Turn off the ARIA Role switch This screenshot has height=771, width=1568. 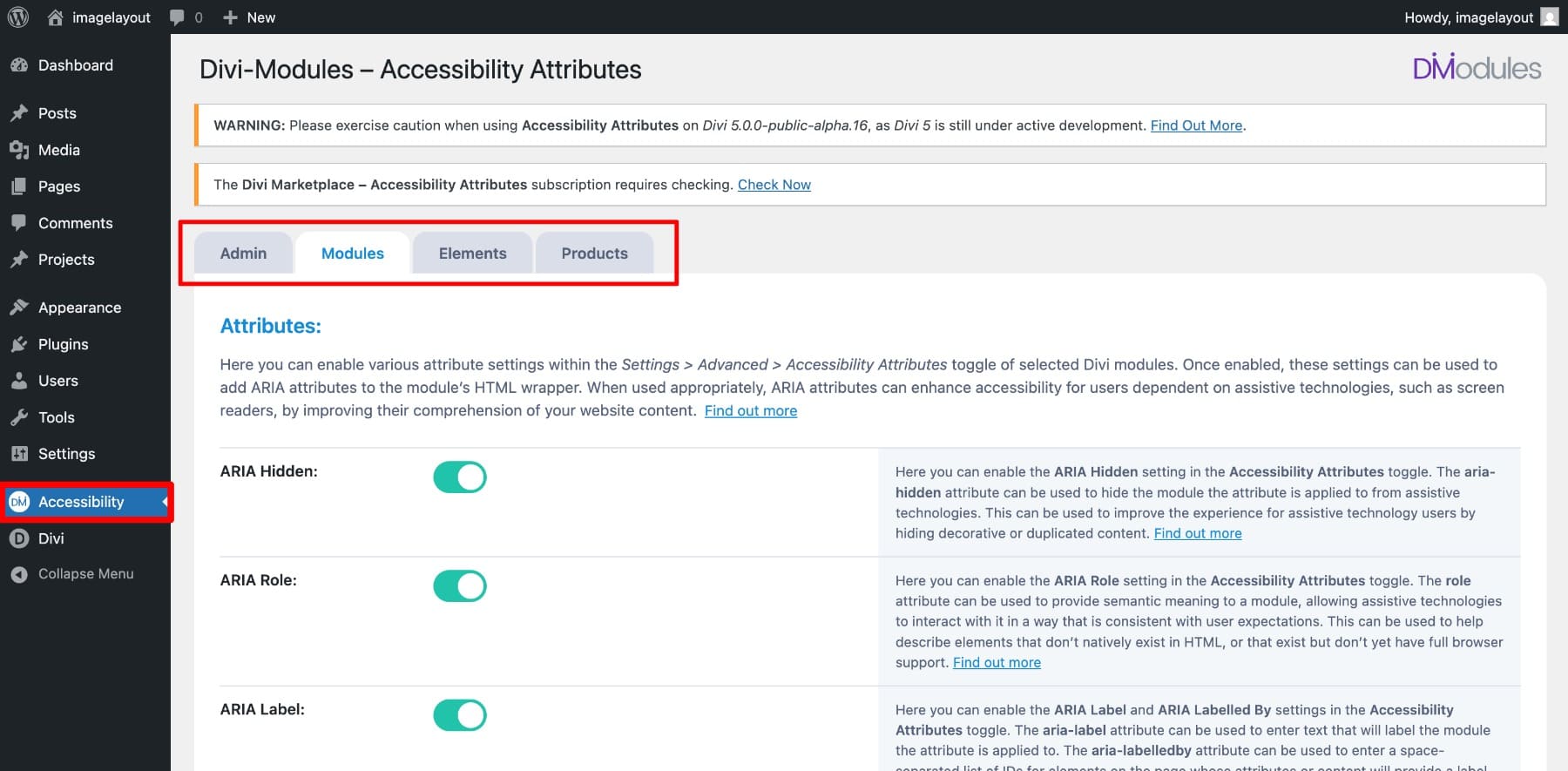click(460, 585)
